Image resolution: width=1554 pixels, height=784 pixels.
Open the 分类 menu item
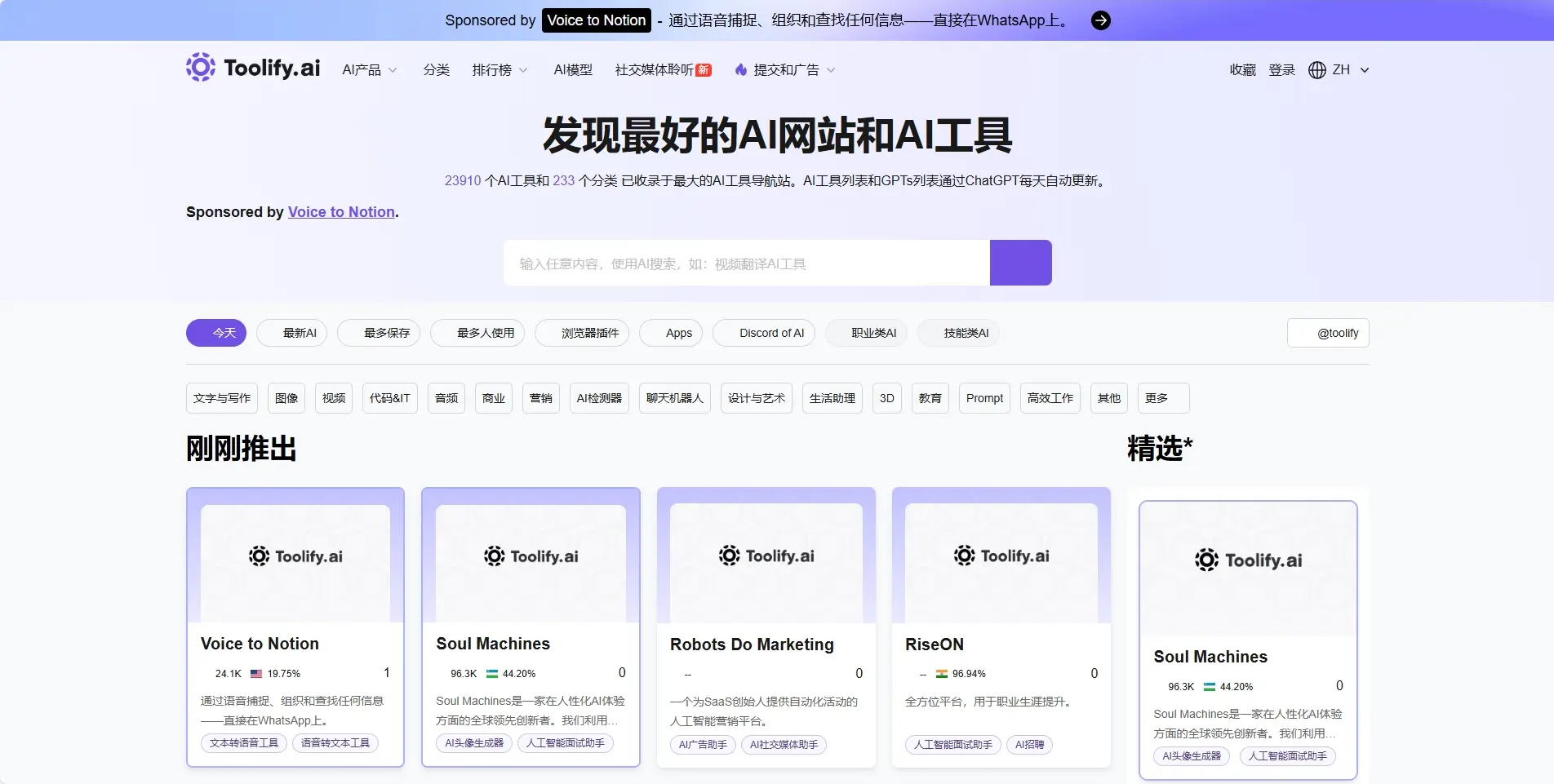(x=437, y=70)
